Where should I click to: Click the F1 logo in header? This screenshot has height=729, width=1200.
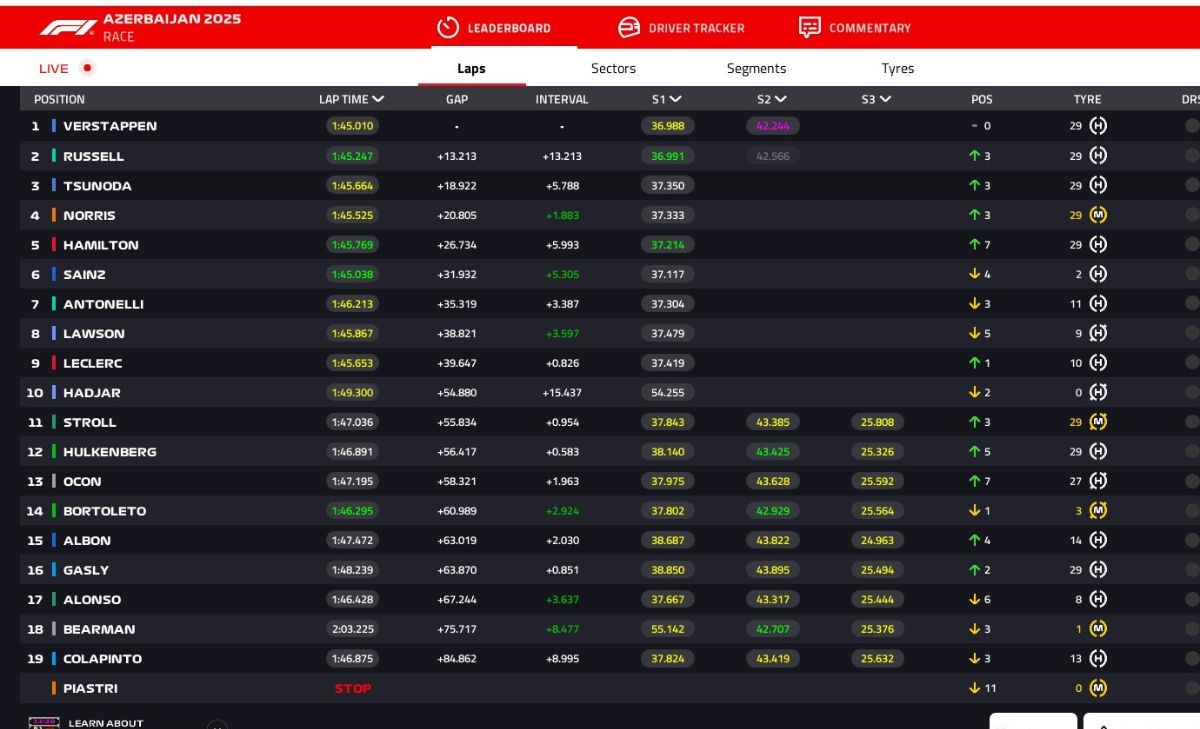(x=68, y=28)
